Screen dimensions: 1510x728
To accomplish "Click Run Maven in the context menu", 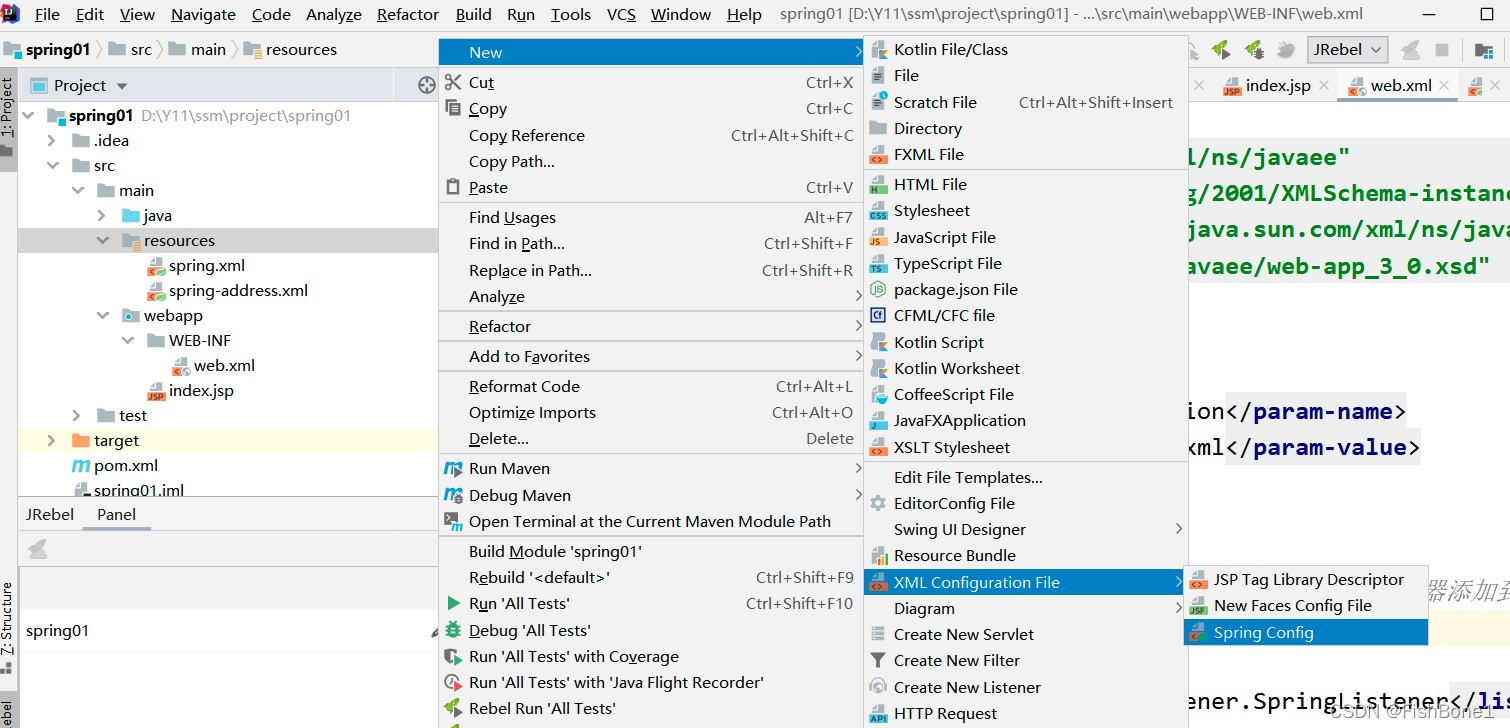I will [x=650, y=469].
